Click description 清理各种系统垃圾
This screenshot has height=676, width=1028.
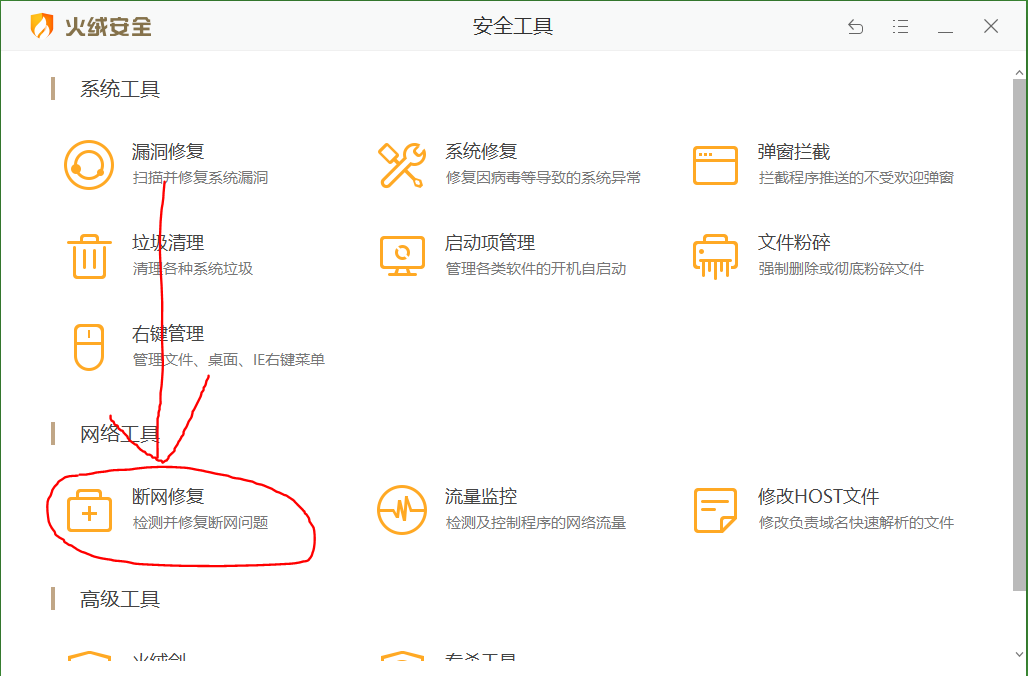[x=193, y=269]
